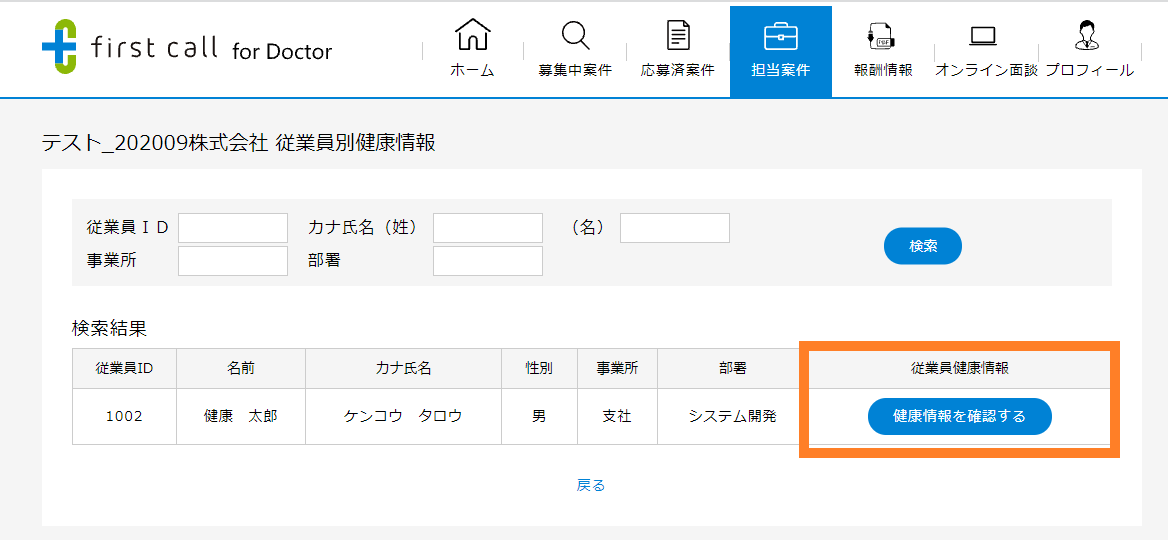Click department cell システム開発
Viewport: 1168px width, 540px height.
(732, 416)
